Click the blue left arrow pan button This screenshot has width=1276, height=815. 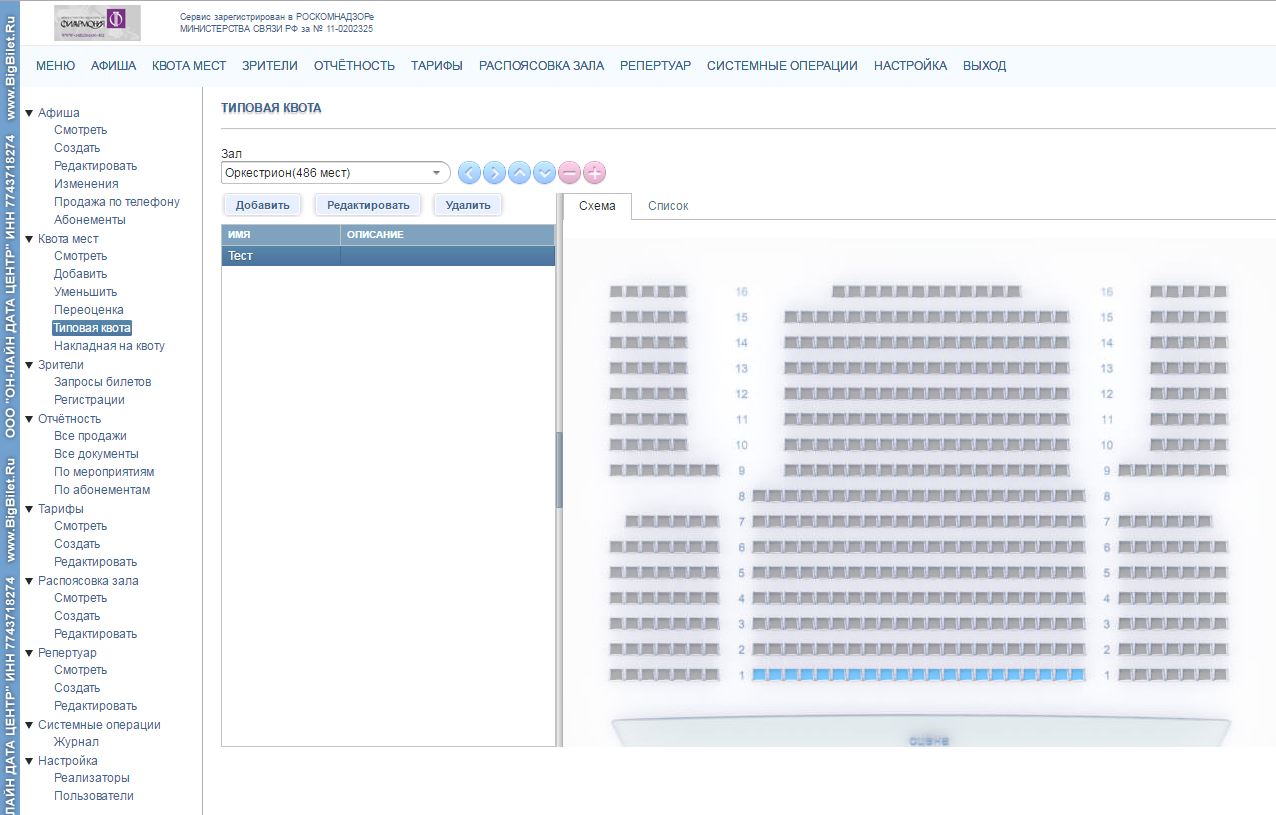[469, 173]
